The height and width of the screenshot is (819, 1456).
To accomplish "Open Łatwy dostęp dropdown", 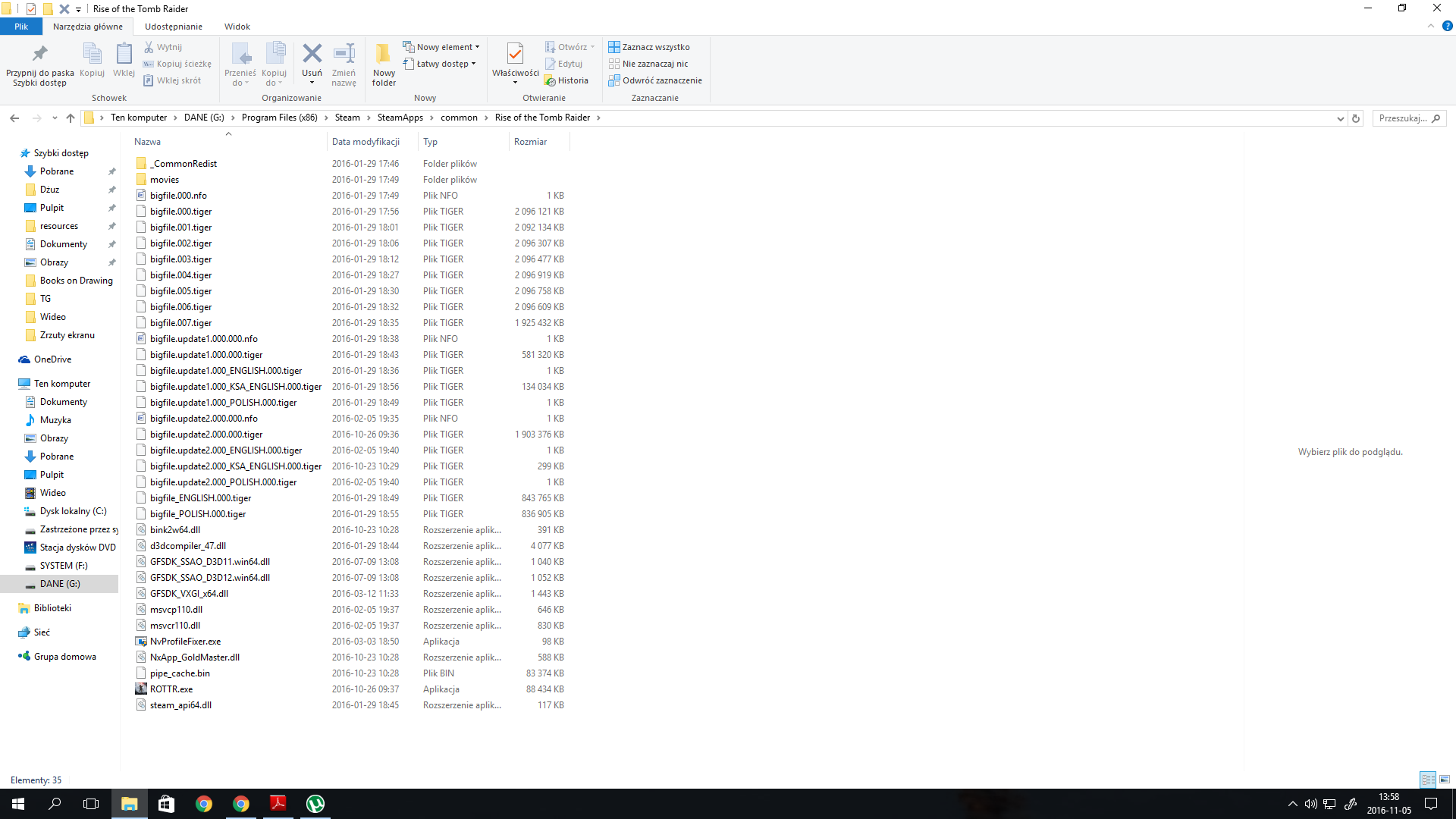I will [439, 64].
